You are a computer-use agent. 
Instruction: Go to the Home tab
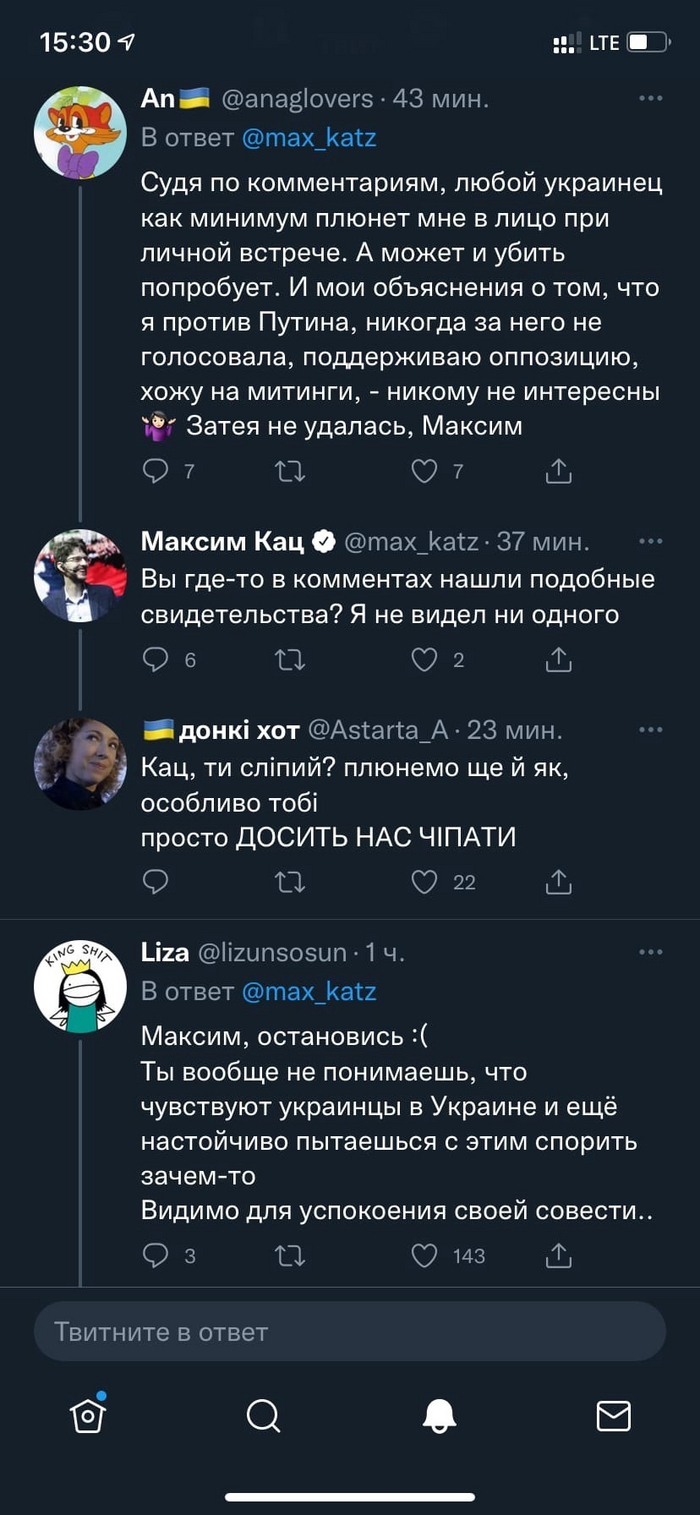tap(88, 1414)
